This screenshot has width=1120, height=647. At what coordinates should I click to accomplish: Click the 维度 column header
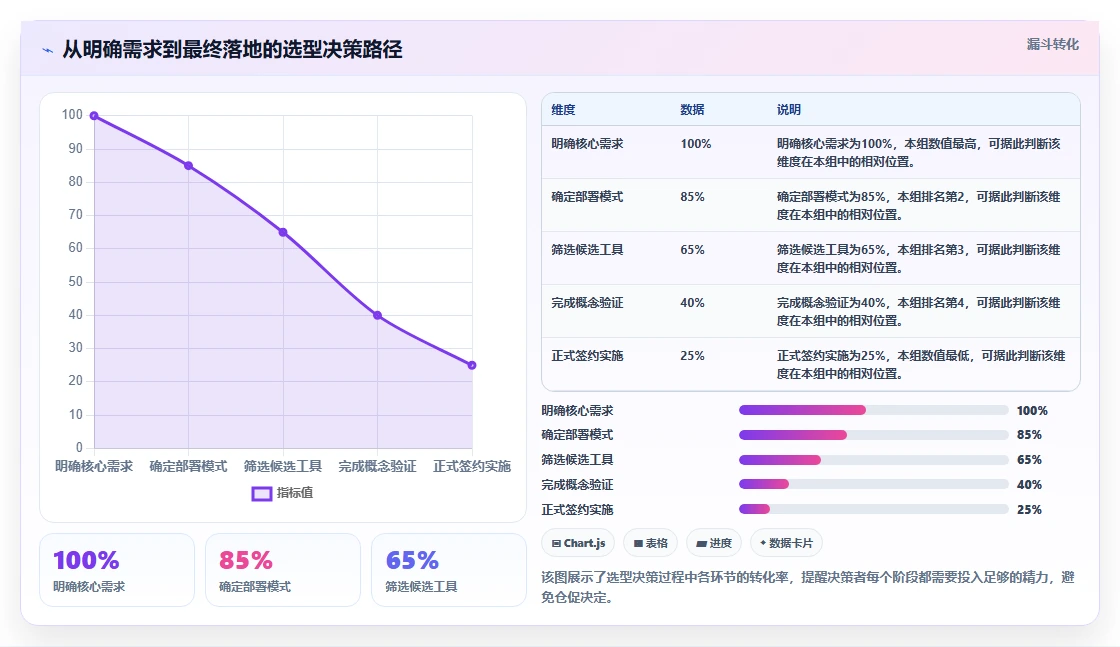click(x=563, y=110)
